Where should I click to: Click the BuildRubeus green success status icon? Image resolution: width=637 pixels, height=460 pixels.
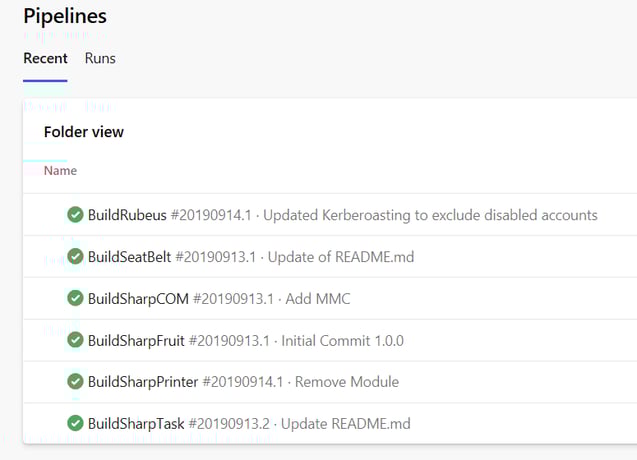[75, 215]
